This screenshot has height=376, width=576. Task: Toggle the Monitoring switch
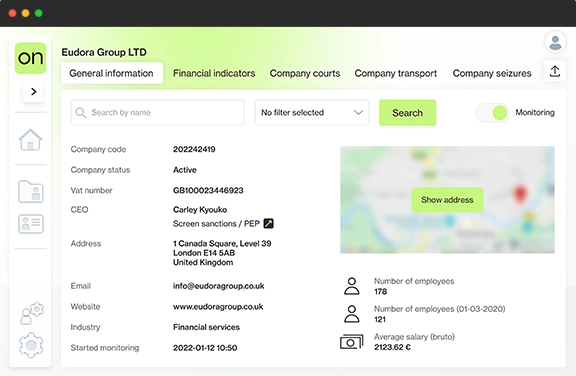click(x=492, y=113)
